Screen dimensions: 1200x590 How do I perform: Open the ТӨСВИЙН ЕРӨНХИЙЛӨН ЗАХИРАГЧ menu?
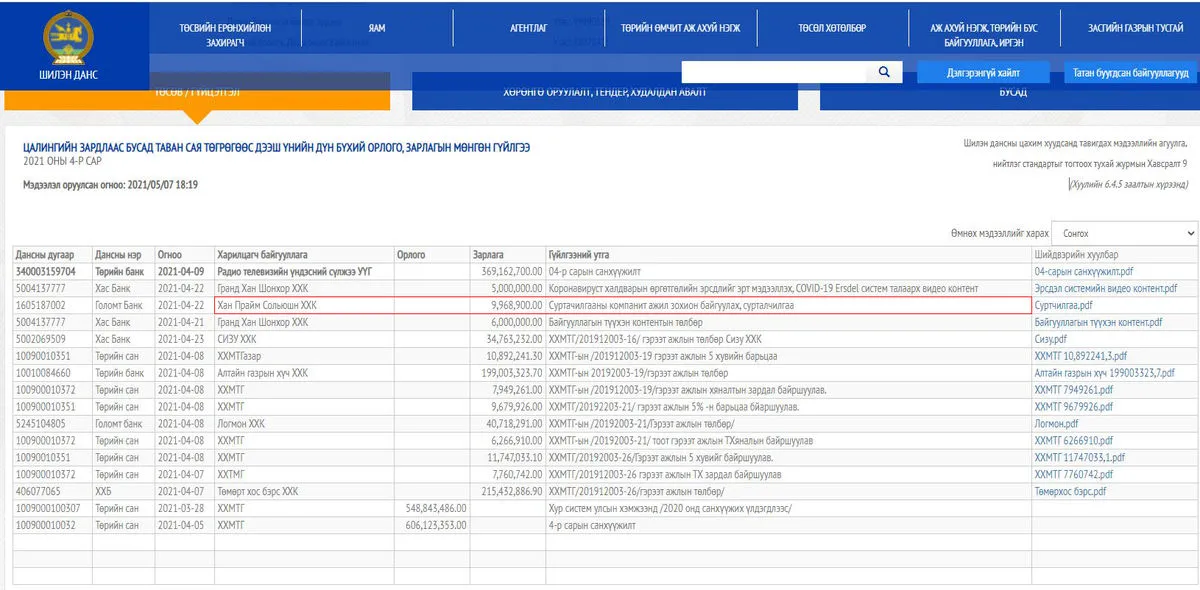tap(225, 35)
